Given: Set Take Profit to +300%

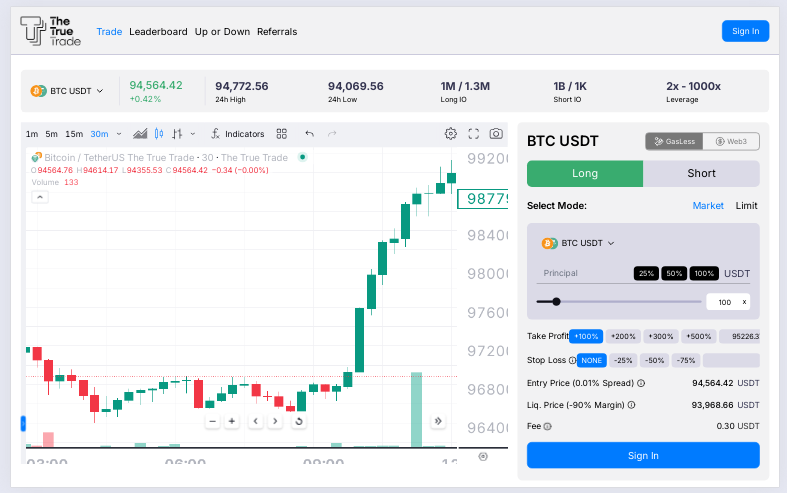Looking at the screenshot, I should click(661, 336).
